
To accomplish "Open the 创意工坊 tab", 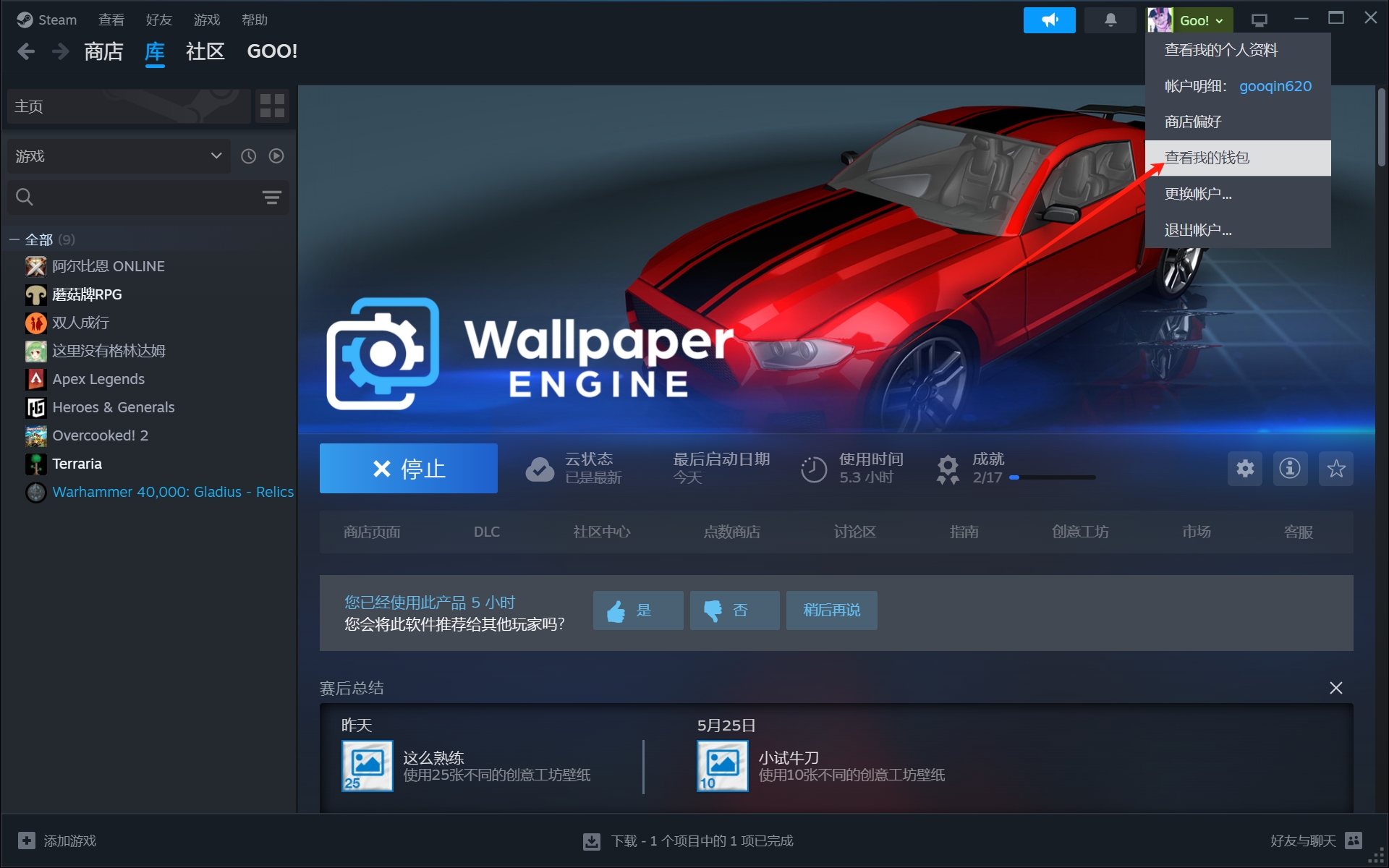I will [1079, 532].
